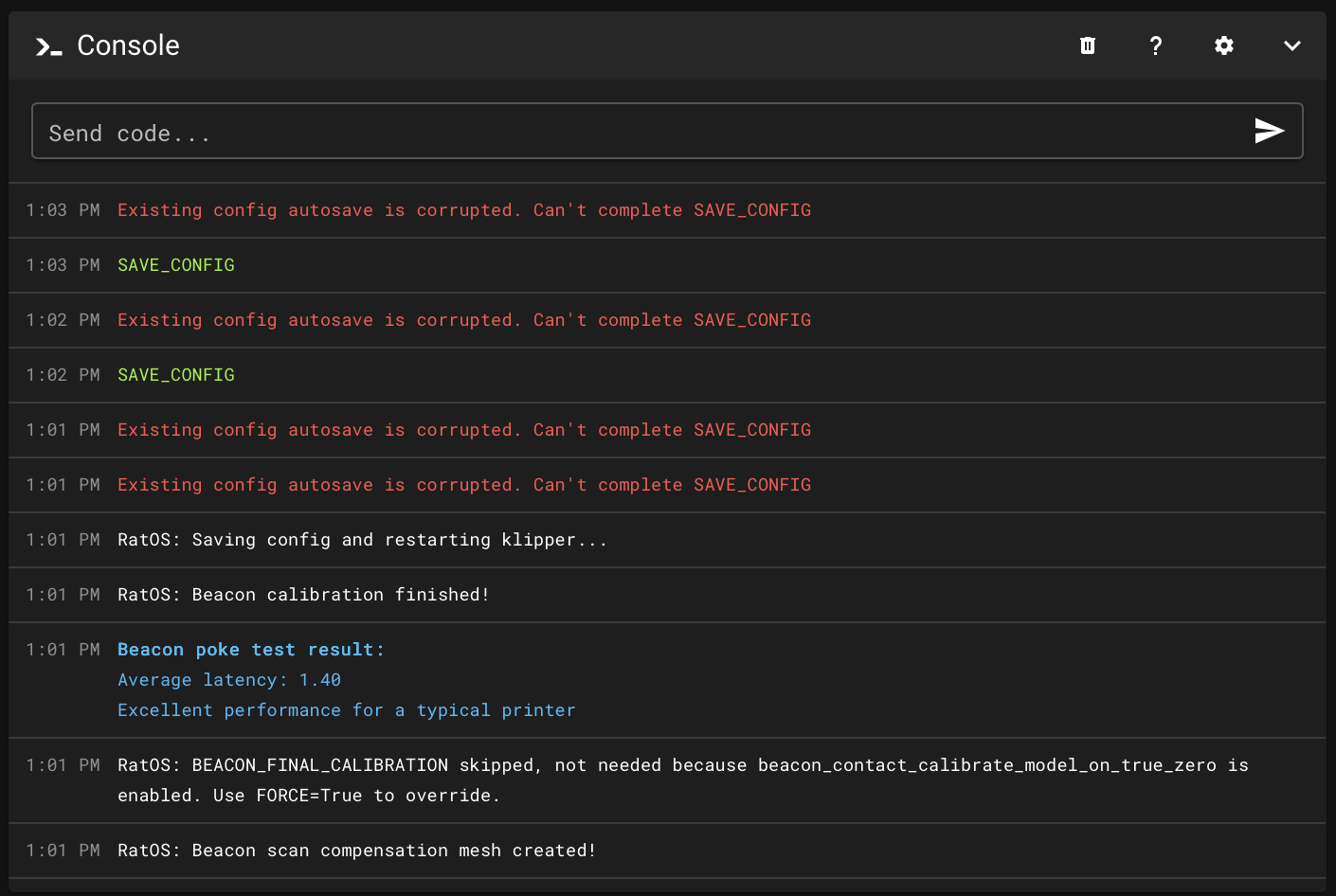This screenshot has width=1336, height=896.
Task: Collapse the Console panel with the chevron
Action: 1291,45
